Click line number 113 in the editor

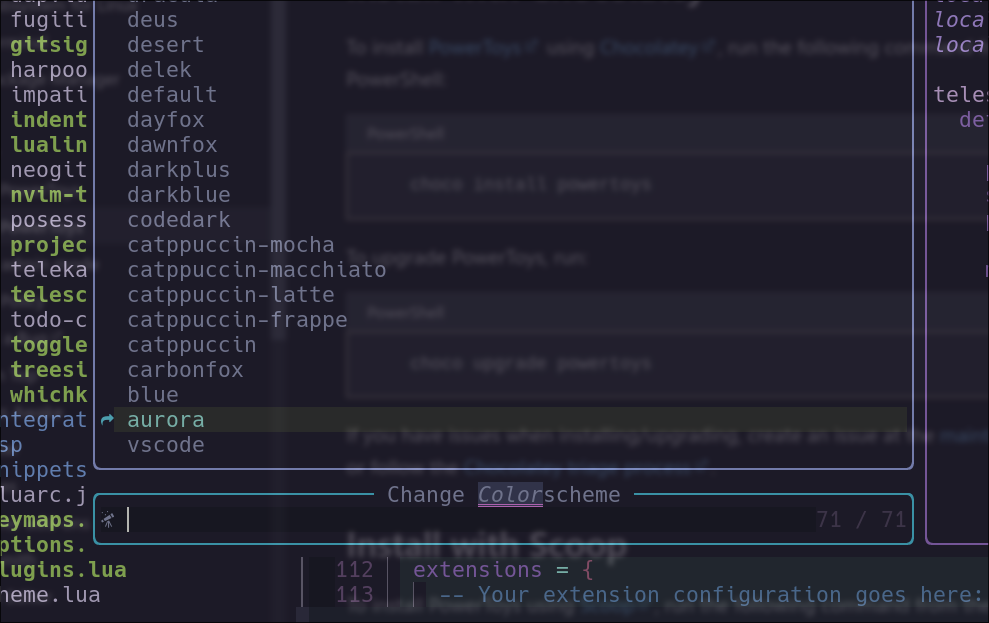pos(354,595)
